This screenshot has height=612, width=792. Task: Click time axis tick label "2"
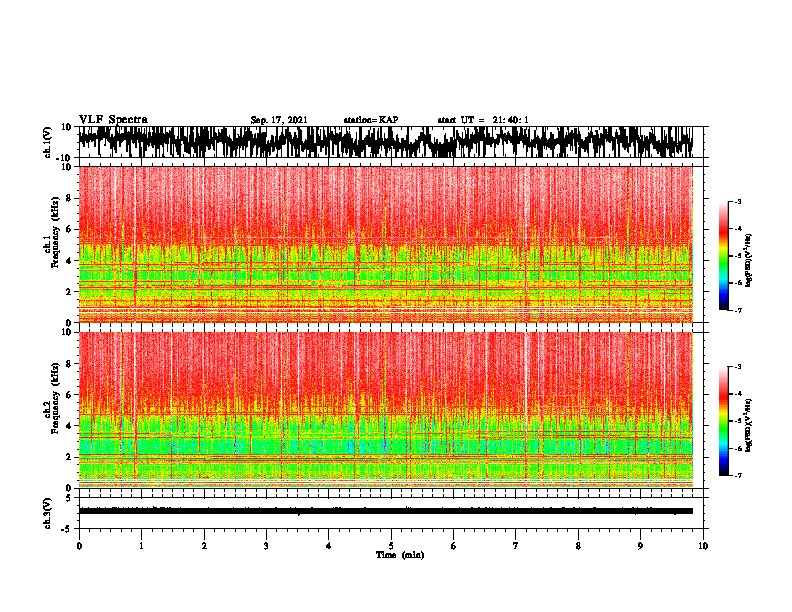coord(204,546)
